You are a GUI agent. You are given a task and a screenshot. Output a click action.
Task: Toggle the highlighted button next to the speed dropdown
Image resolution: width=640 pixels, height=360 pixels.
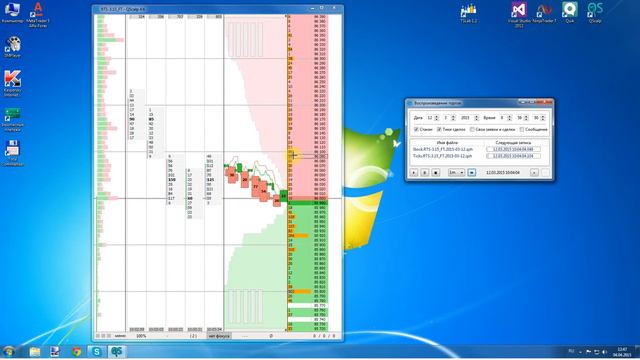(x=471, y=172)
